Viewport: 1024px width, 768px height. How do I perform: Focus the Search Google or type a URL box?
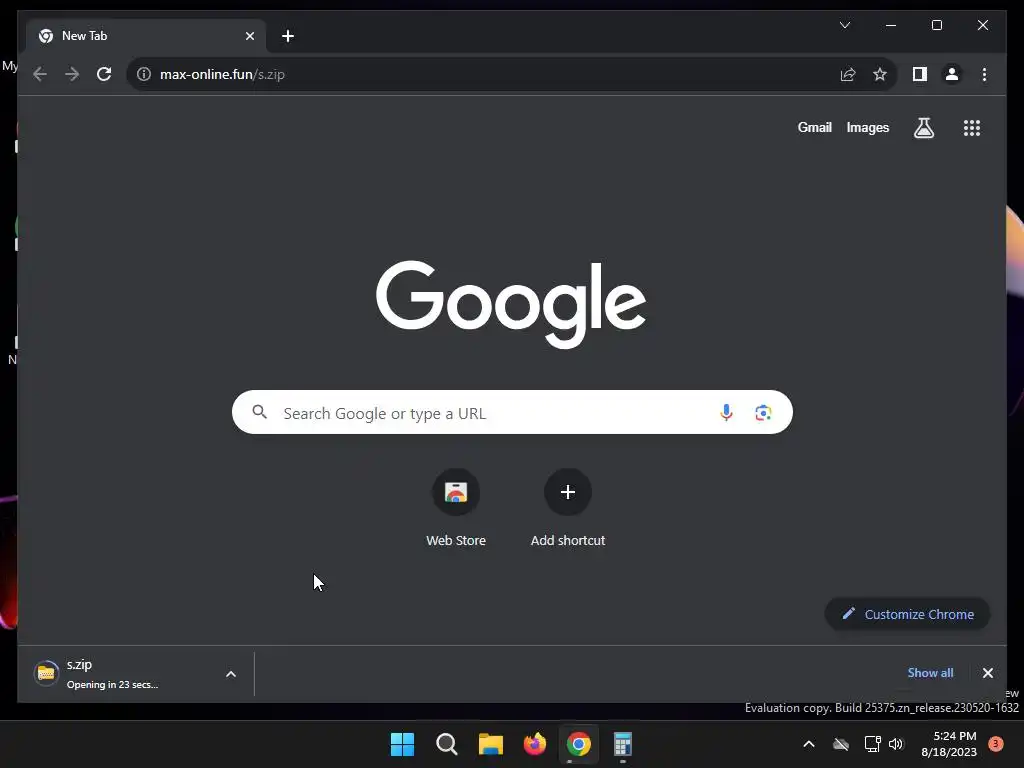click(512, 412)
